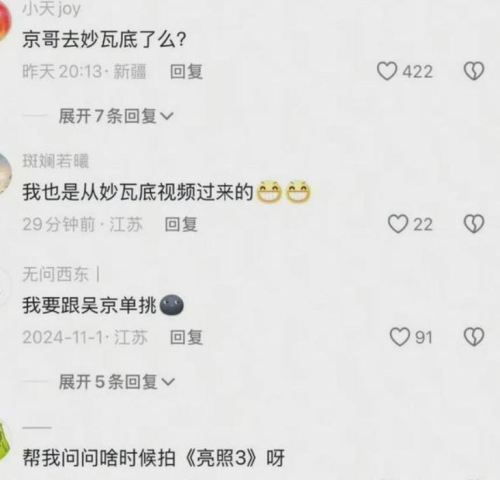
Task: Open 斑斓若曦's profile by username
Action: [x=55, y=161]
